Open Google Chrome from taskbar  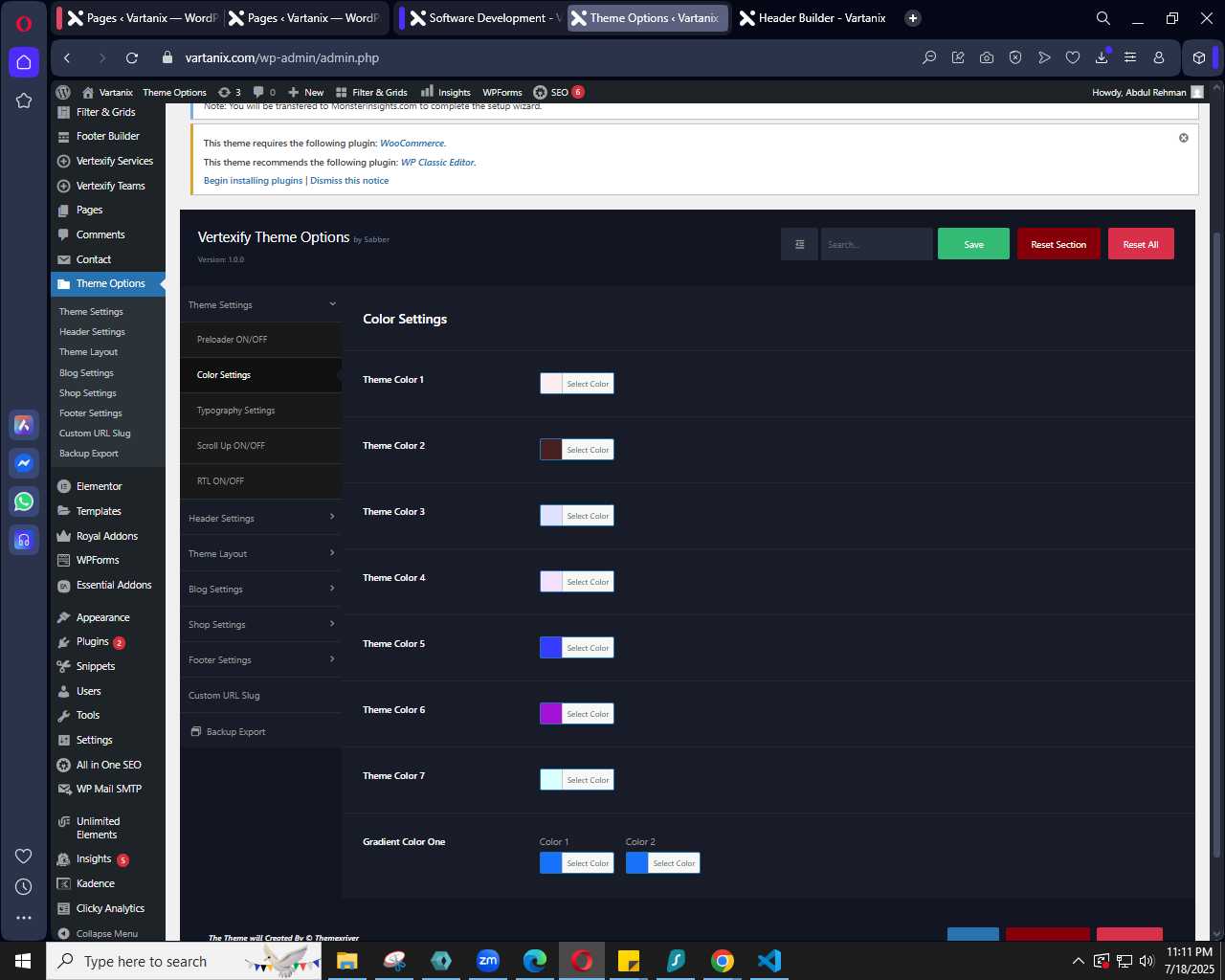(723, 961)
